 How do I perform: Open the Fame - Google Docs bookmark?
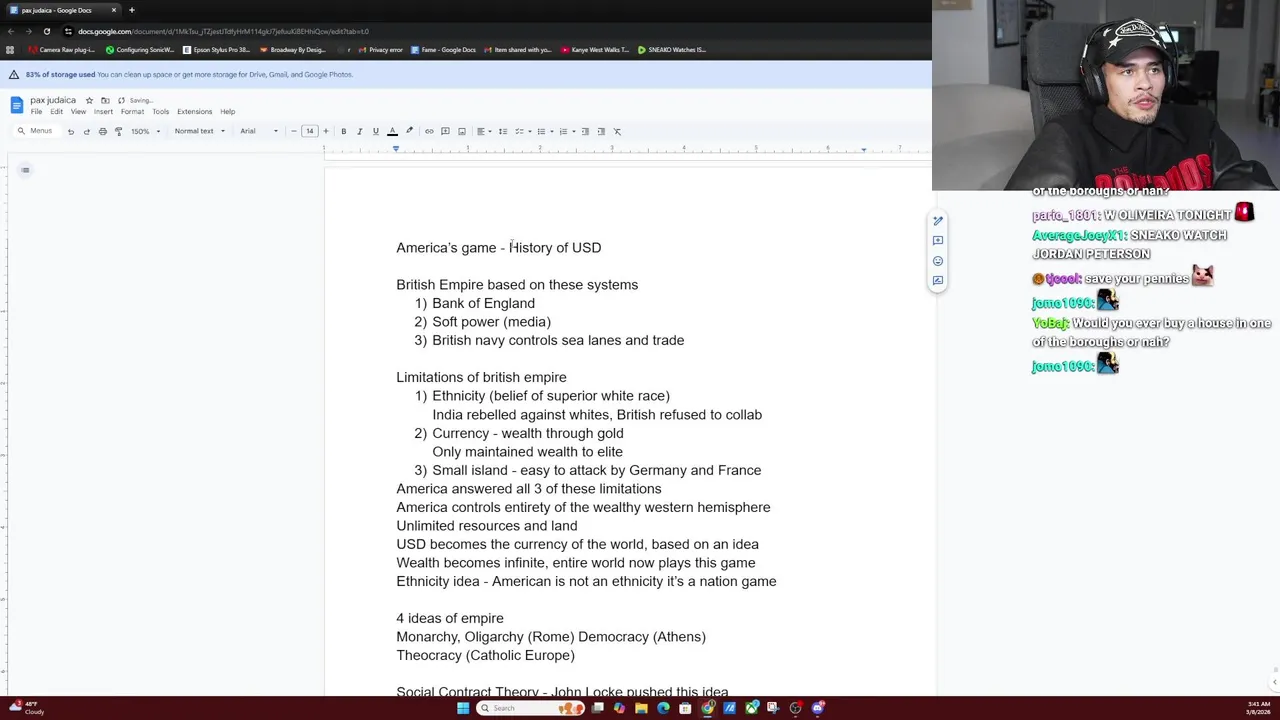[443, 49]
